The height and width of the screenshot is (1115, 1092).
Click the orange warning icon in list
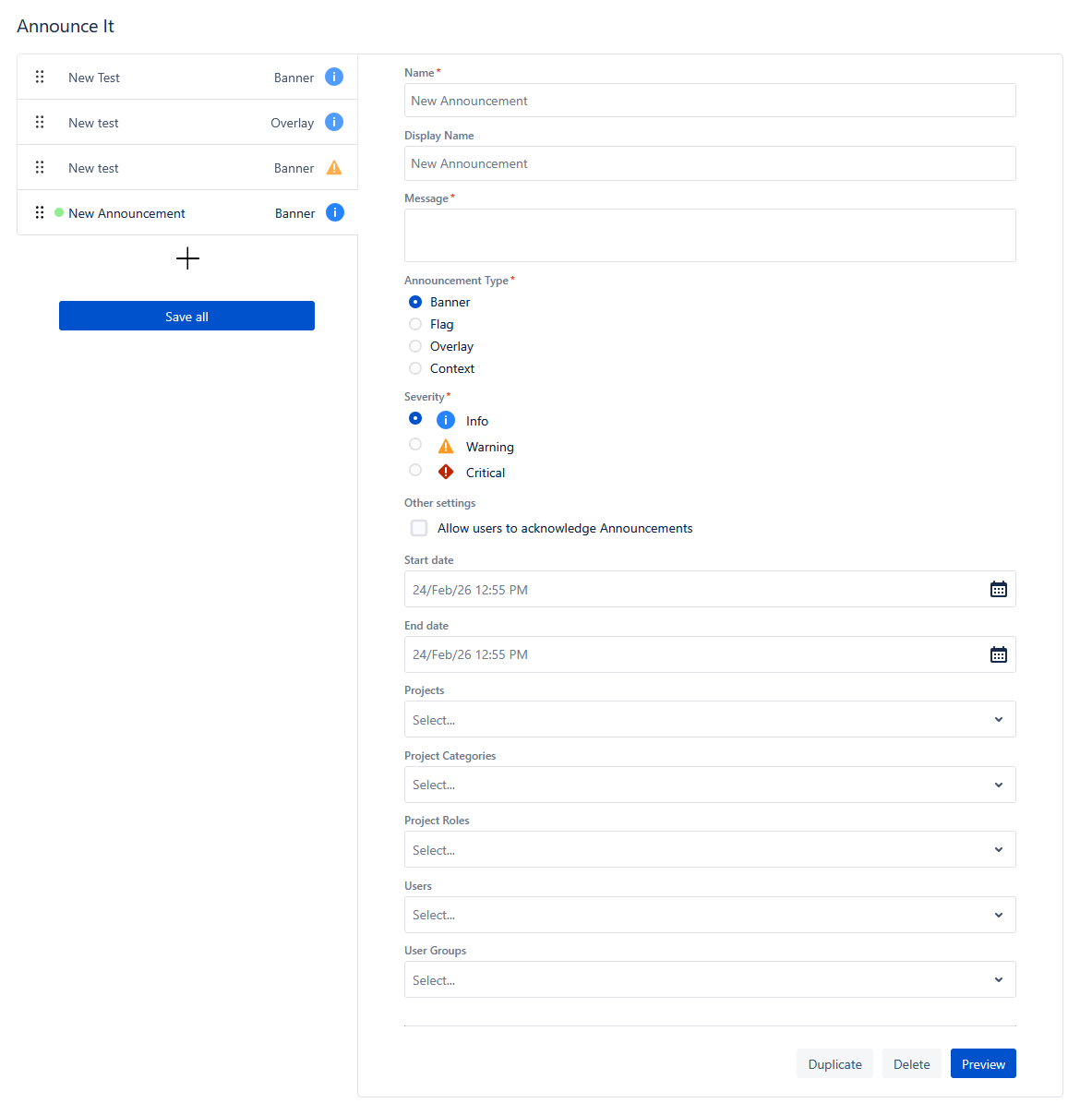pos(334,168)
